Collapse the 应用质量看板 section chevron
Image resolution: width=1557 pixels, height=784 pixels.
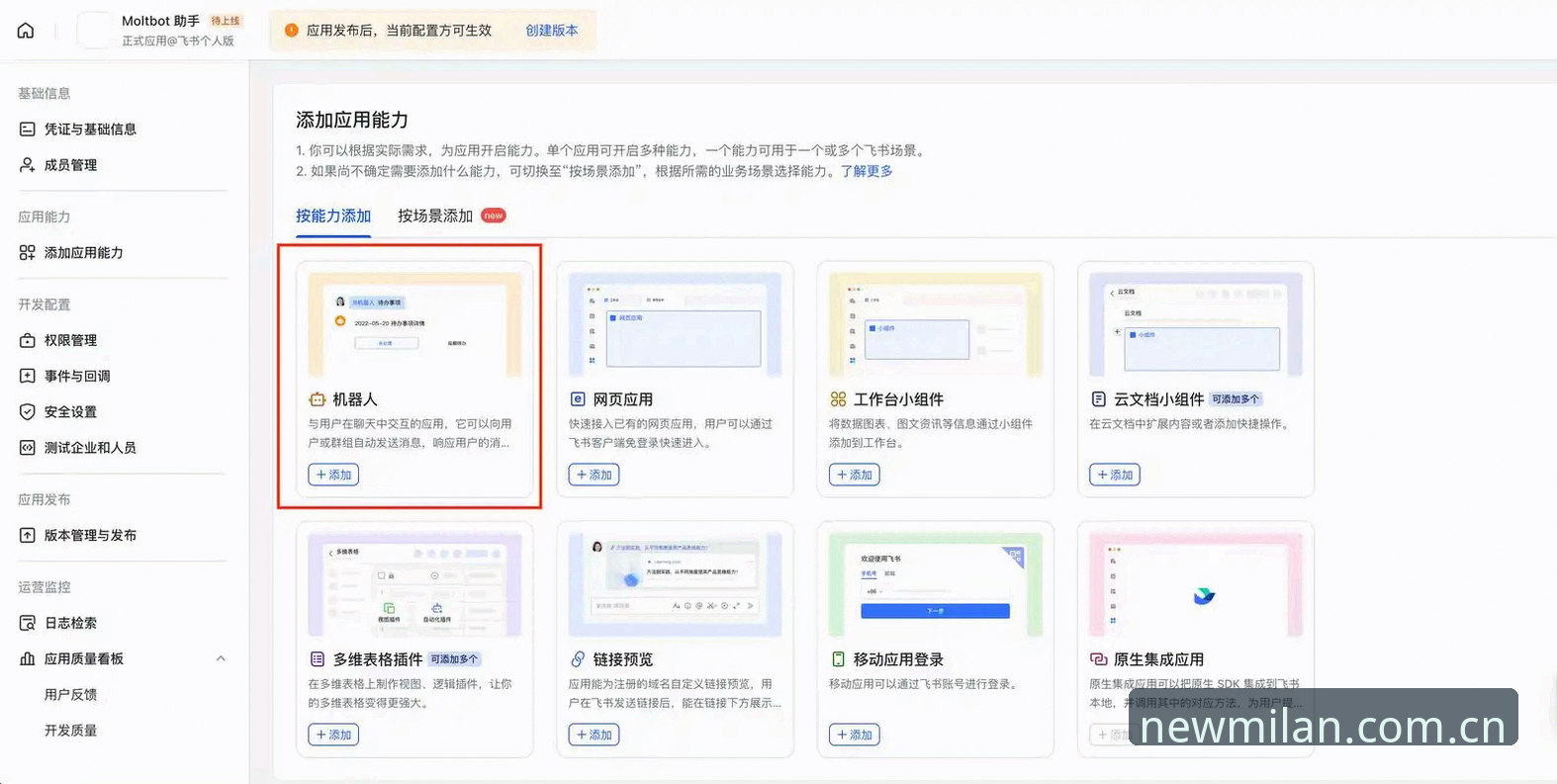pos(221,659)
